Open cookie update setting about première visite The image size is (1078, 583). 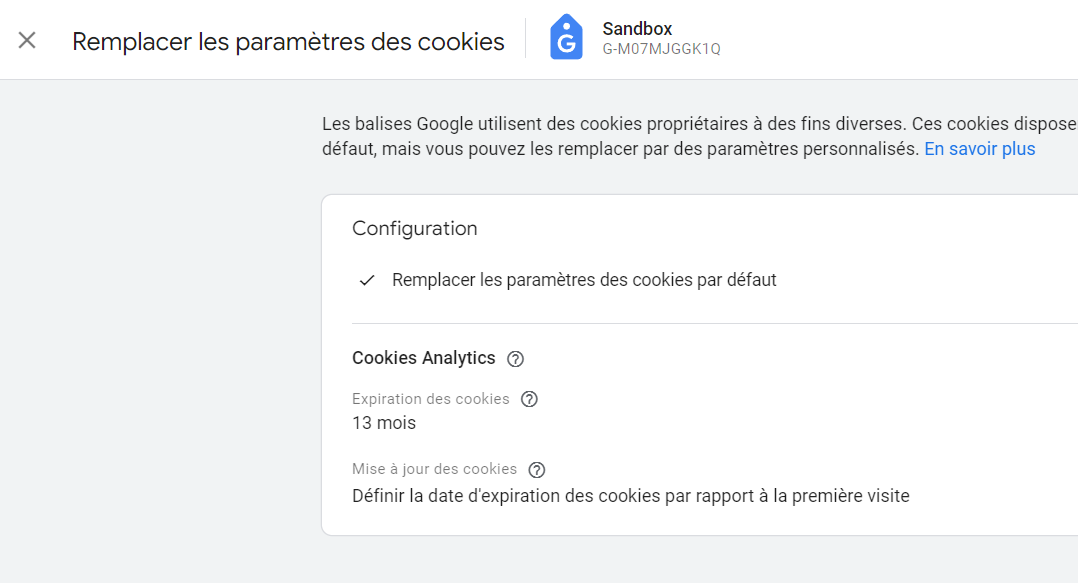coord(630,496)
